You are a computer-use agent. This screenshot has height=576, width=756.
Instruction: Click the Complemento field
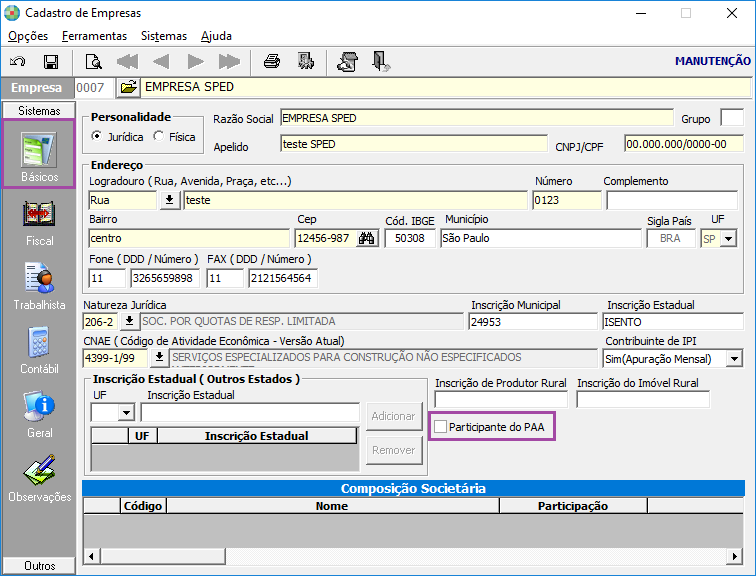[x=672, y=200]
